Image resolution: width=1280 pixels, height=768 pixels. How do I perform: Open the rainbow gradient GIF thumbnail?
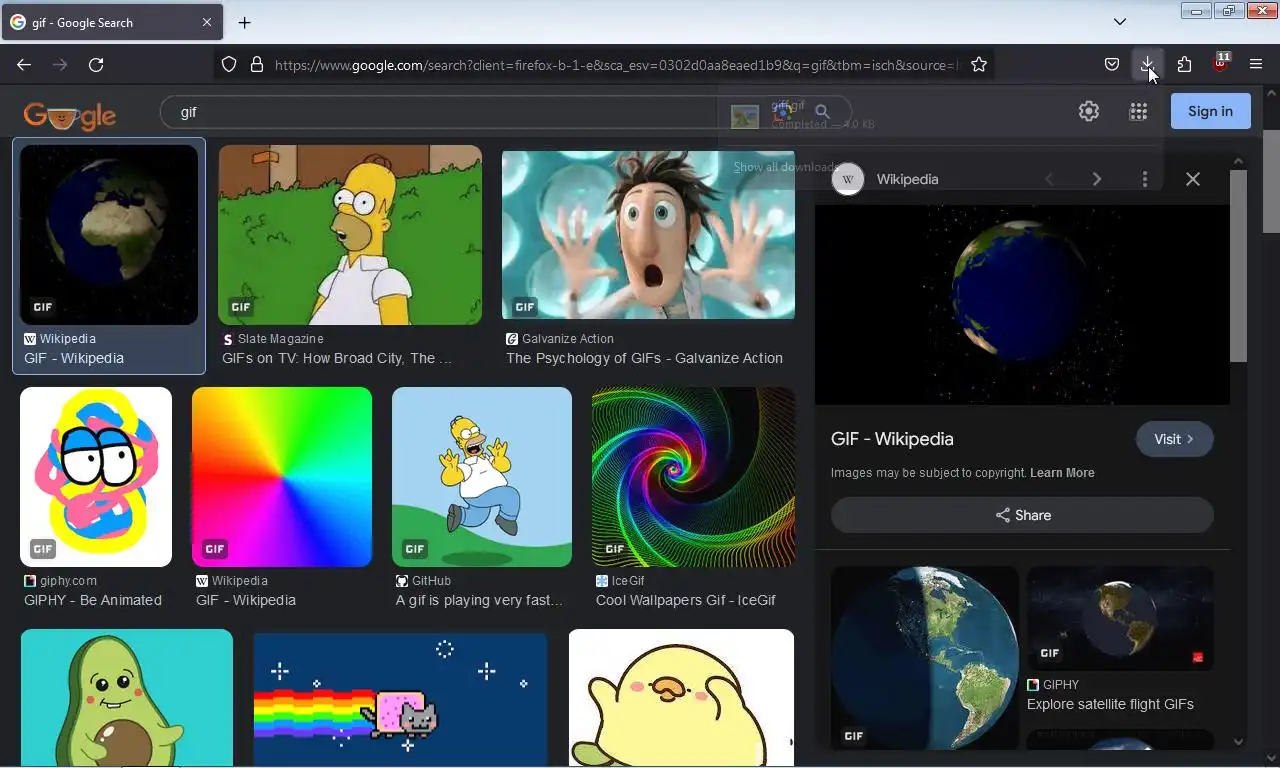click(282, 477)
